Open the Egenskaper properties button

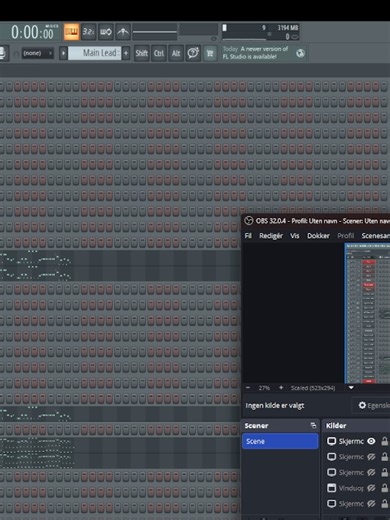coord(371,405)
